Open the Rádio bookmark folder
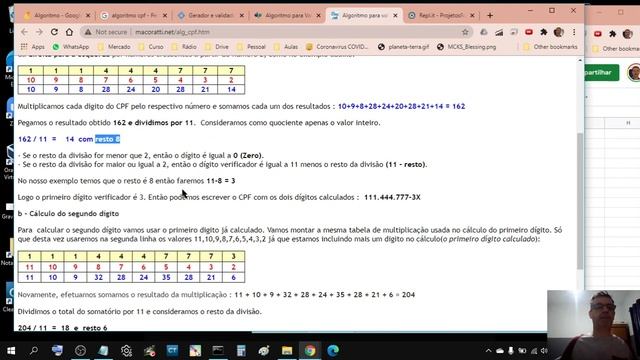This screenshot has height=360, width=640. 184,47
